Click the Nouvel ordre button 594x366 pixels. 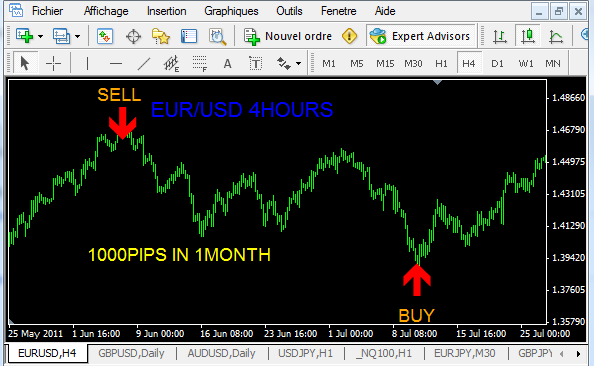click(x=289, y=36)
